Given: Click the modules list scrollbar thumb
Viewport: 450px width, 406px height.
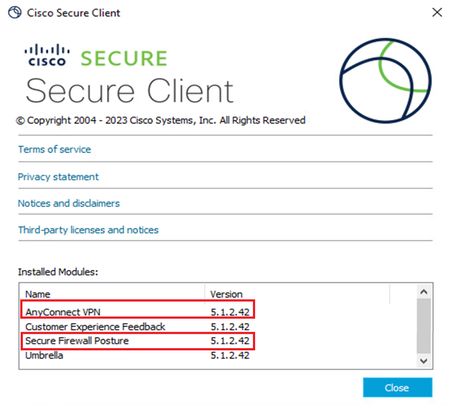Looking at the screenshot, I should [x=424, y=326].
